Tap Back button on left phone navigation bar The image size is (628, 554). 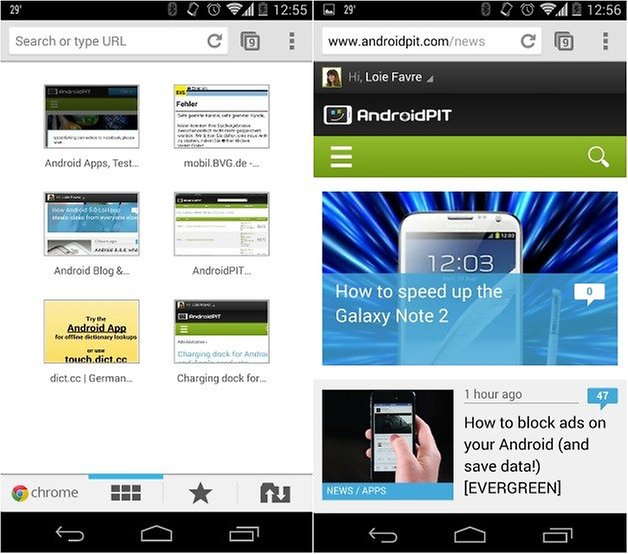[x=70, y=534]
